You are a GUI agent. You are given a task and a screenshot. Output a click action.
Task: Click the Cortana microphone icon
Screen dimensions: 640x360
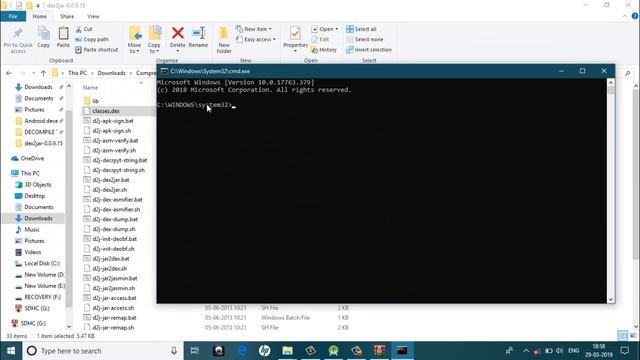174,351
